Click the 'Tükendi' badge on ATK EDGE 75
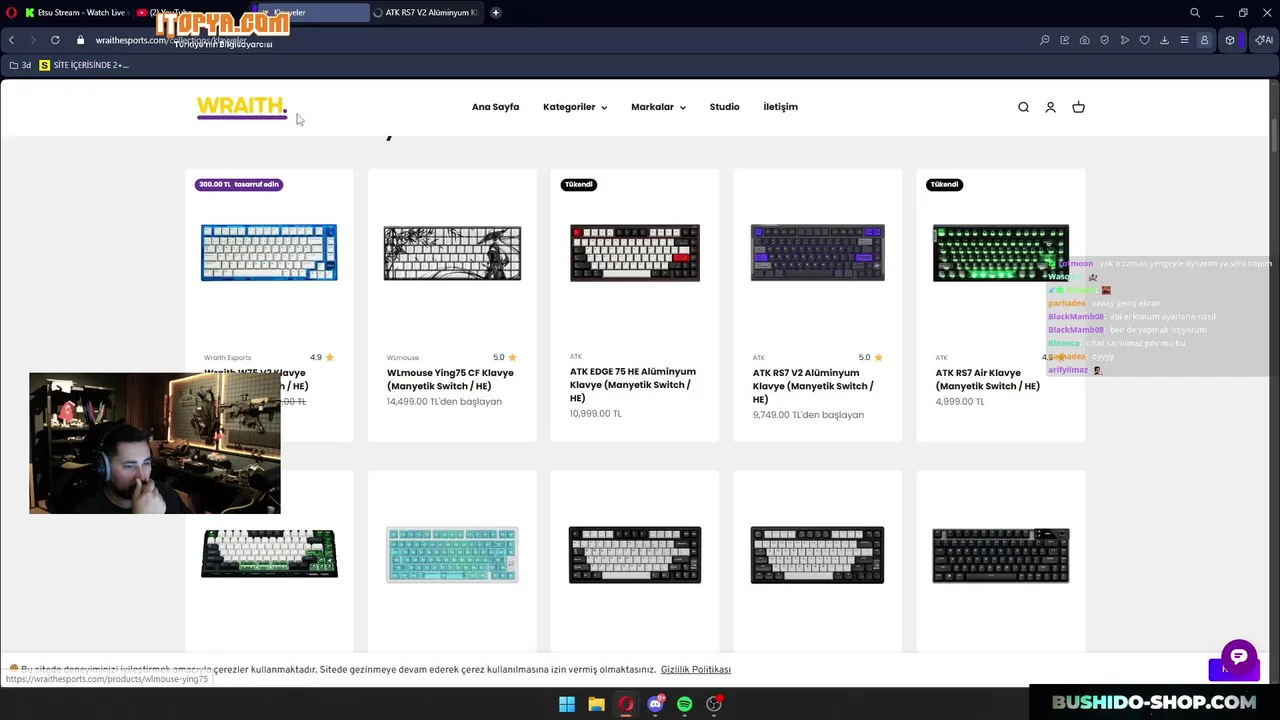This screenshot has height=720, width=1280. click(x=579, y=184)
